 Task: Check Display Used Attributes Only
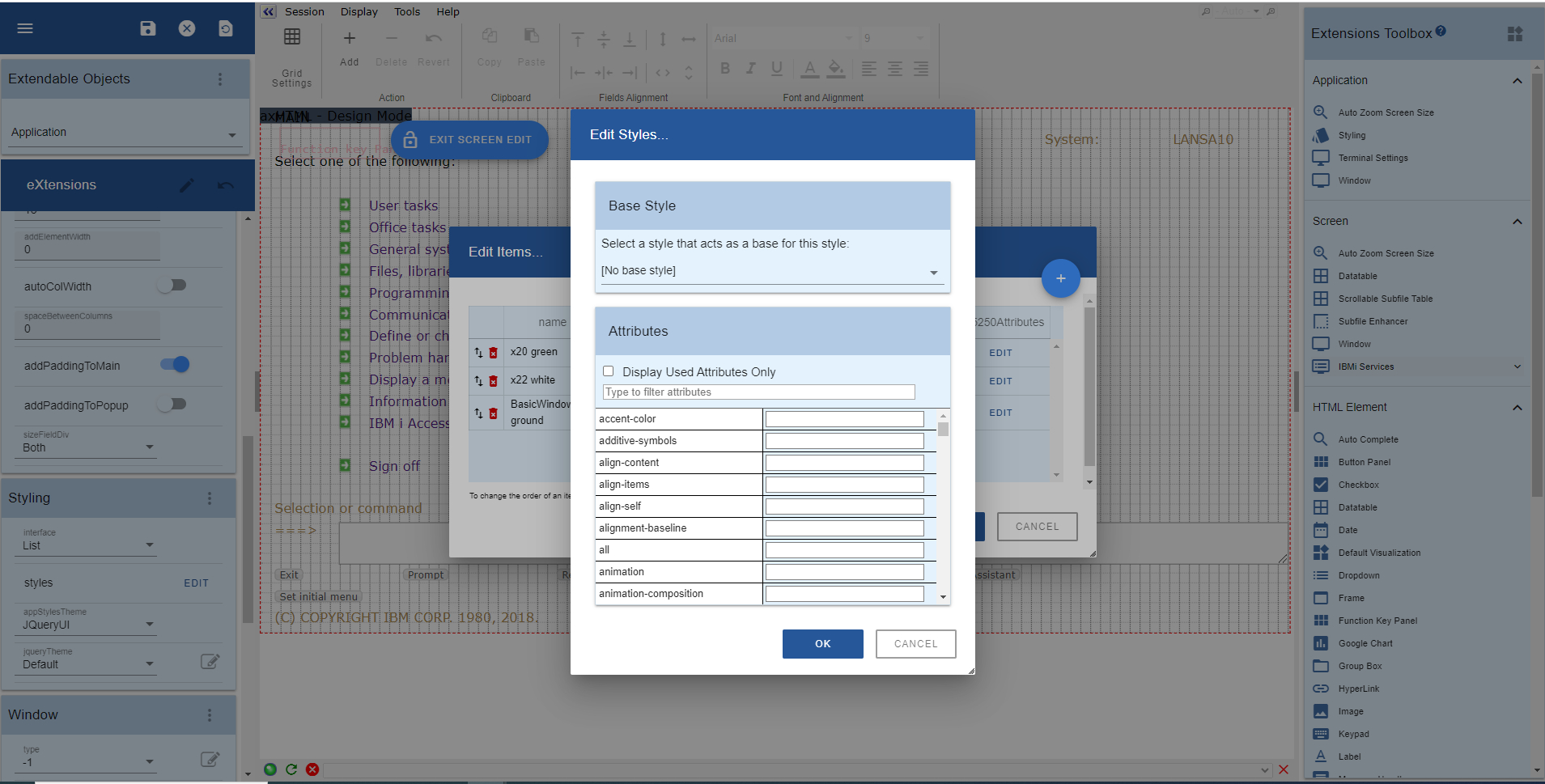(x=608, y=371)
